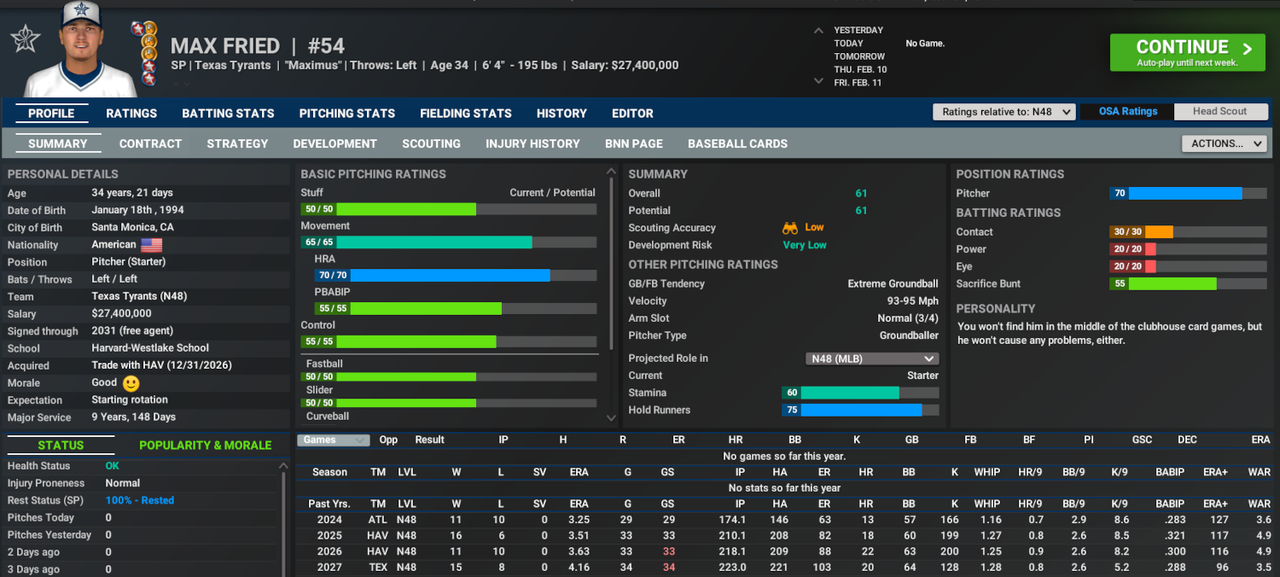Click the Stamina rating bar
1280x577 pixels.
pos(860,393)
